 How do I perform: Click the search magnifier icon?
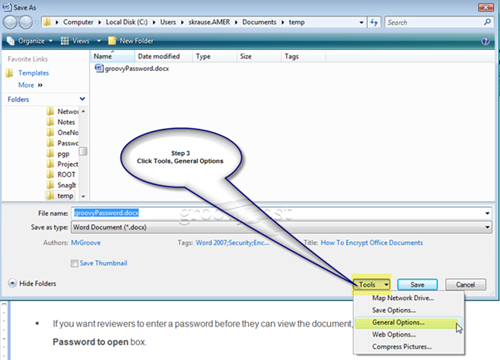[487, 22]
